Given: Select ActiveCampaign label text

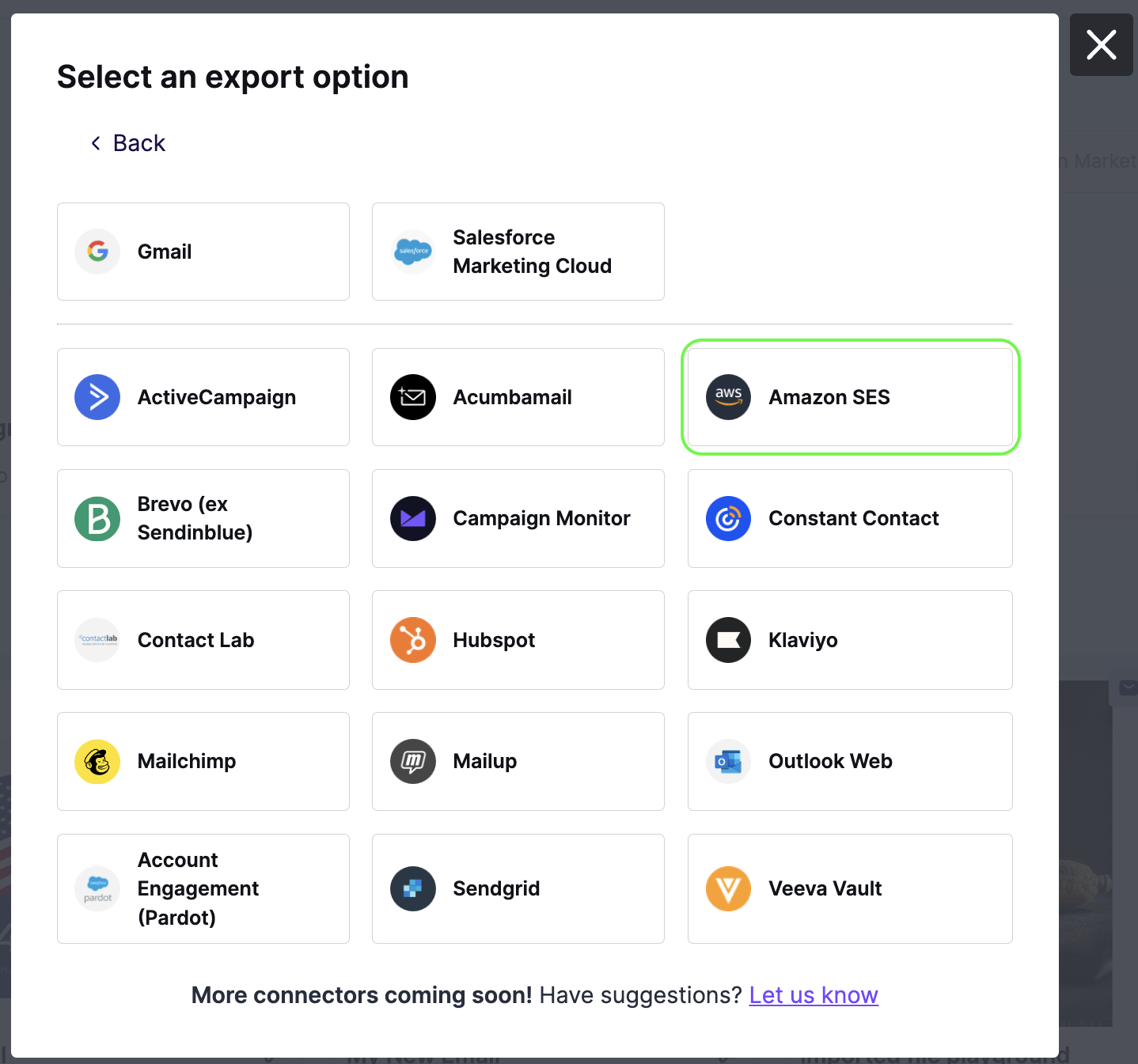Looking at the screenshot, I should click(x=217, y=397).
